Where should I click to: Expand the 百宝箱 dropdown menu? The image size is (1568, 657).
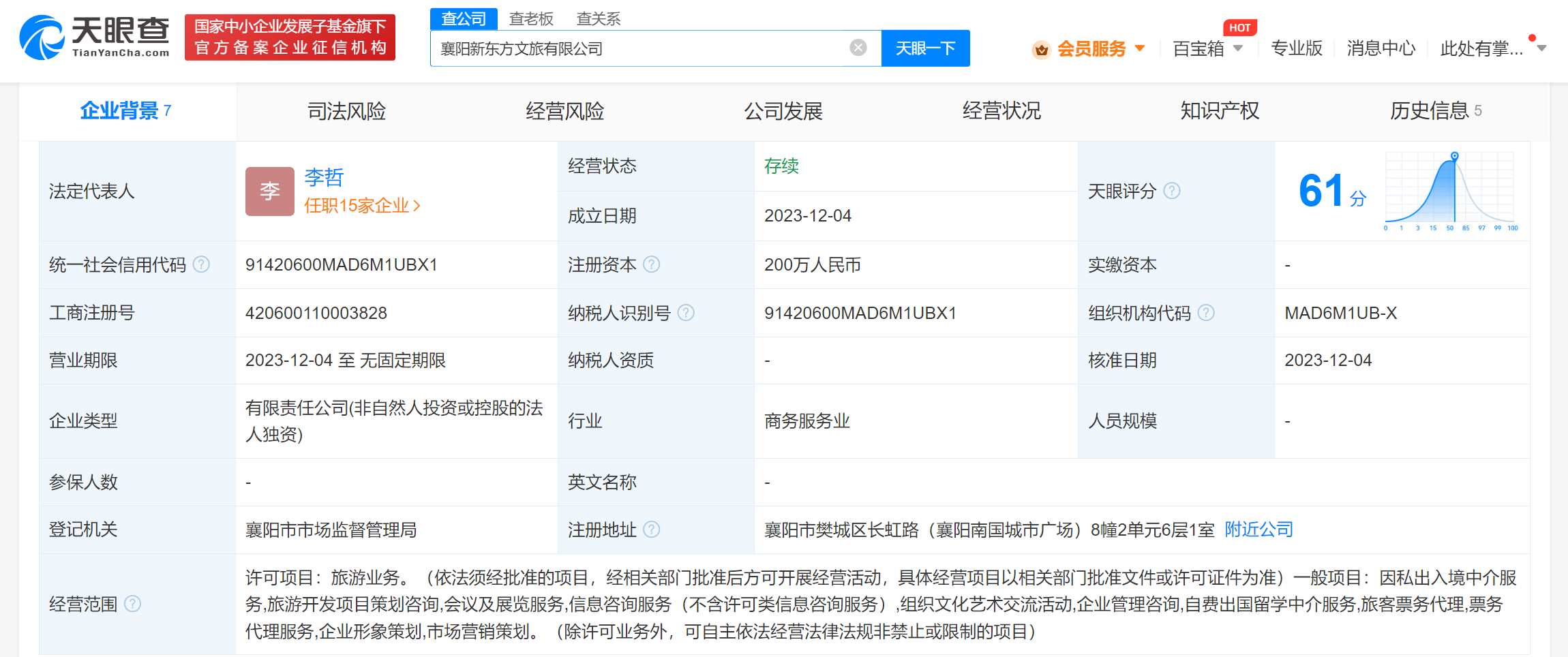(x=1238, y=48)
